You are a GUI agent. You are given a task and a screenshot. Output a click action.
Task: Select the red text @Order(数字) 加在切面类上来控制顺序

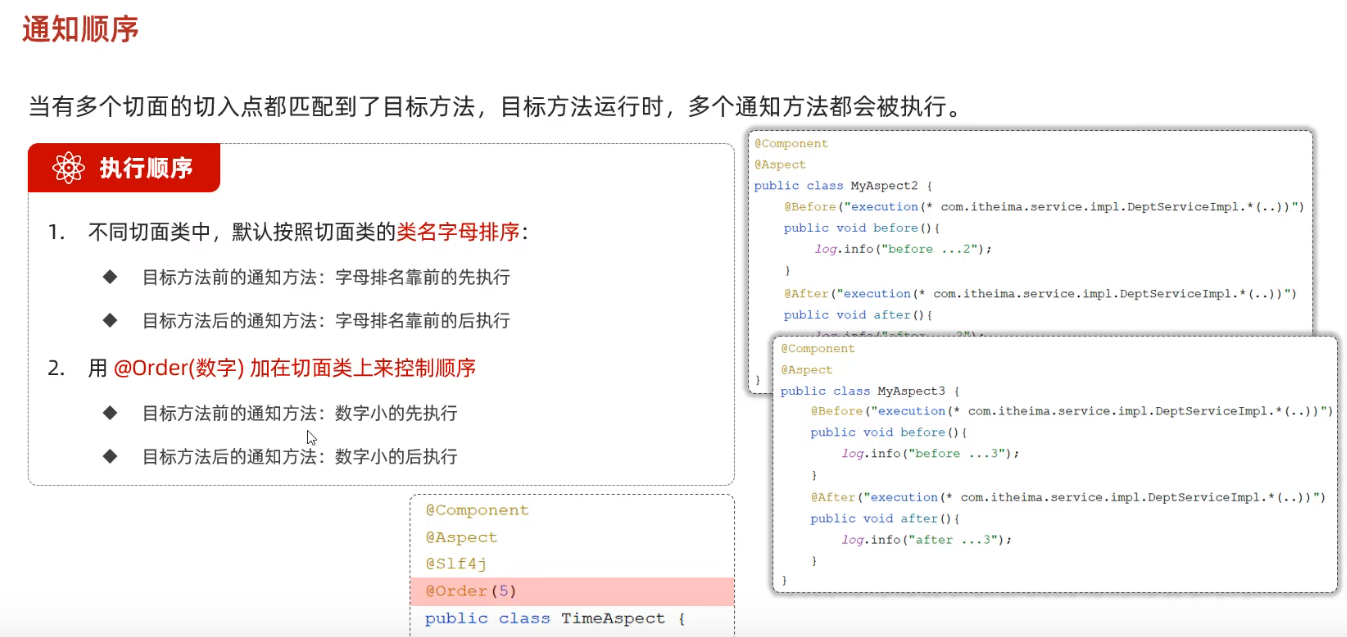click(295, 368)
